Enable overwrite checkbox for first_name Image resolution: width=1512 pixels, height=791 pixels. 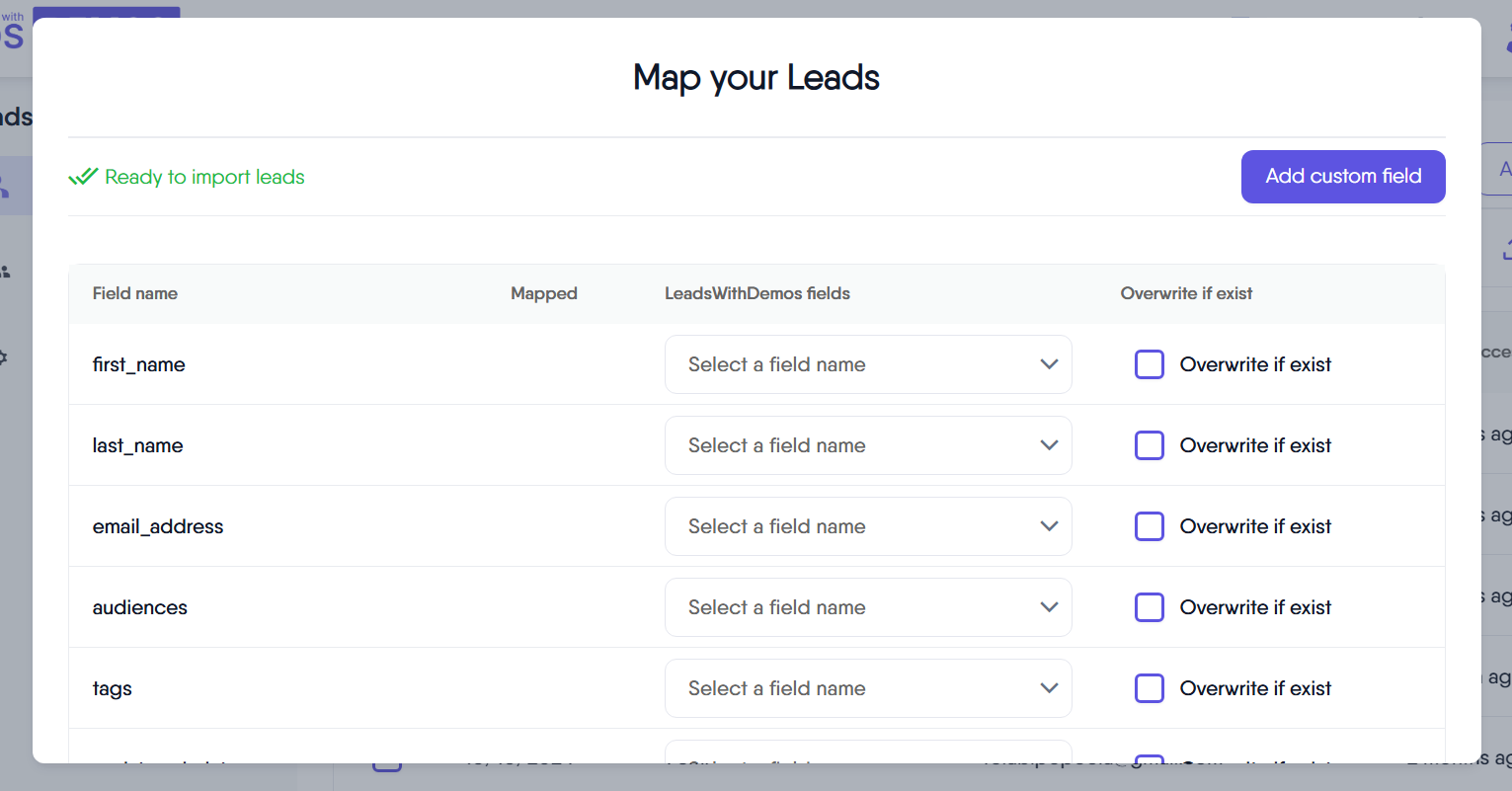1149,364
